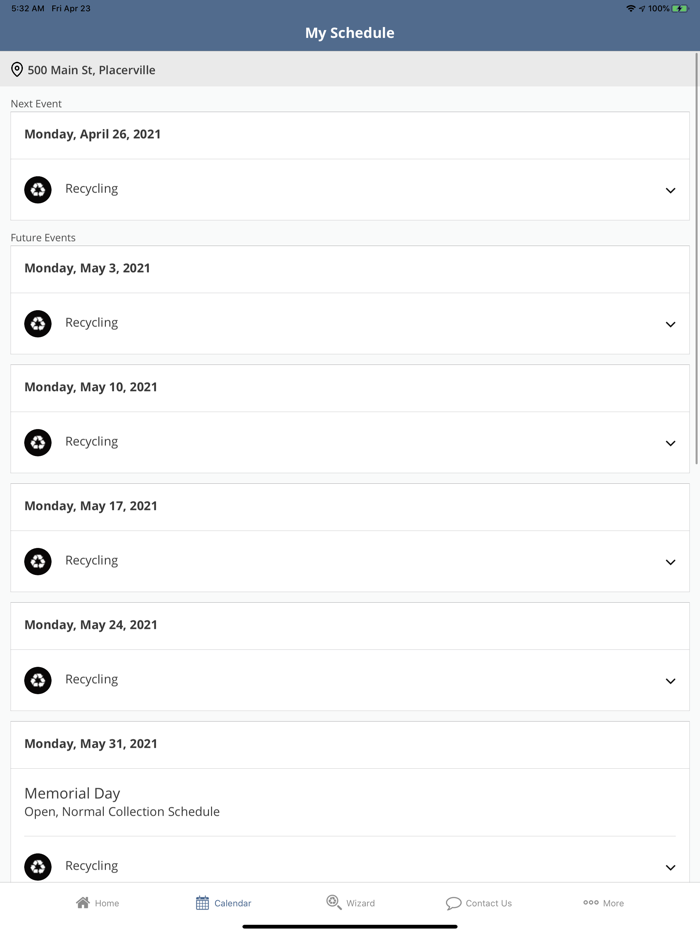The width and height of the screenshot is (700, 934).
Task: Open the More tab
Action: point(603,903)
